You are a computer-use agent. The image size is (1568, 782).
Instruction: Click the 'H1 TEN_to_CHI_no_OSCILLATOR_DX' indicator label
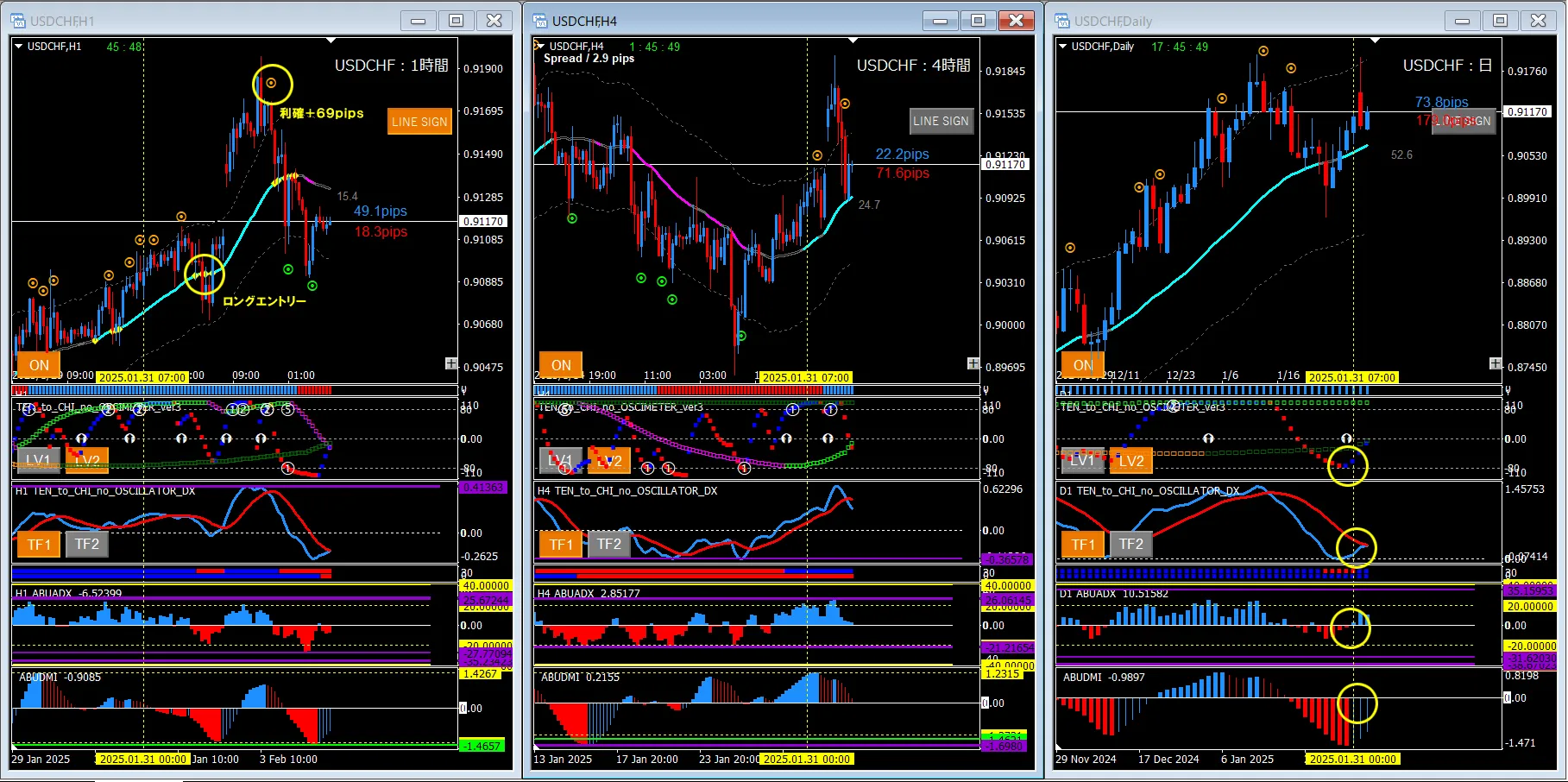105,491
